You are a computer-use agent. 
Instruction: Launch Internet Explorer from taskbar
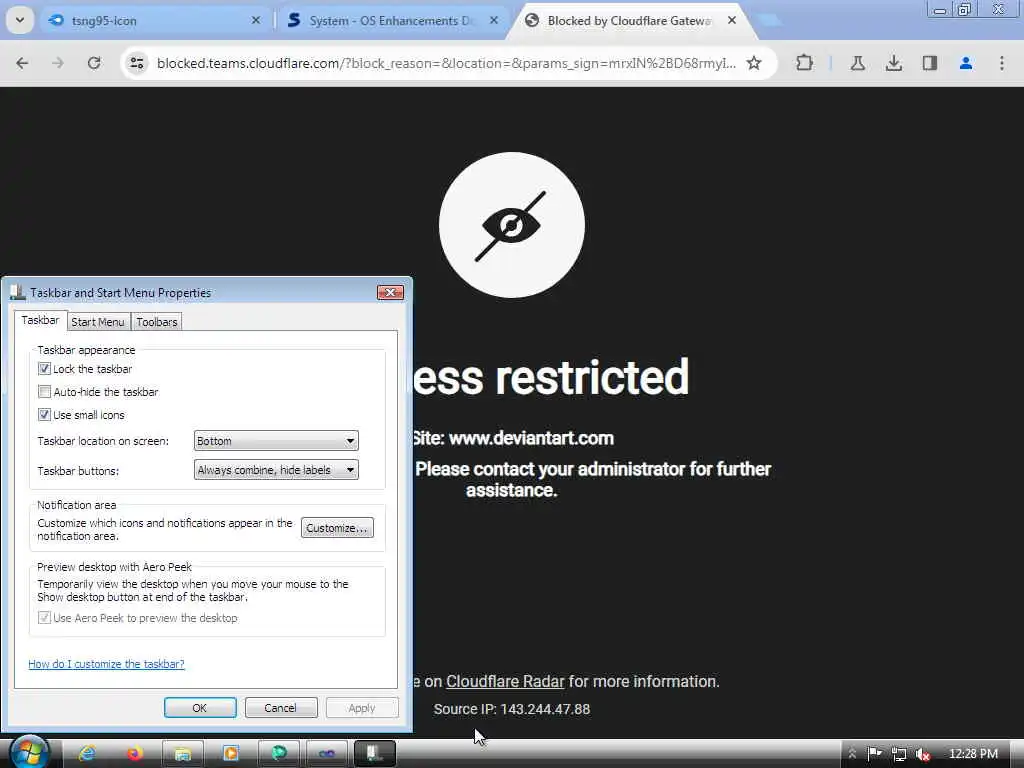coord(87,754)
